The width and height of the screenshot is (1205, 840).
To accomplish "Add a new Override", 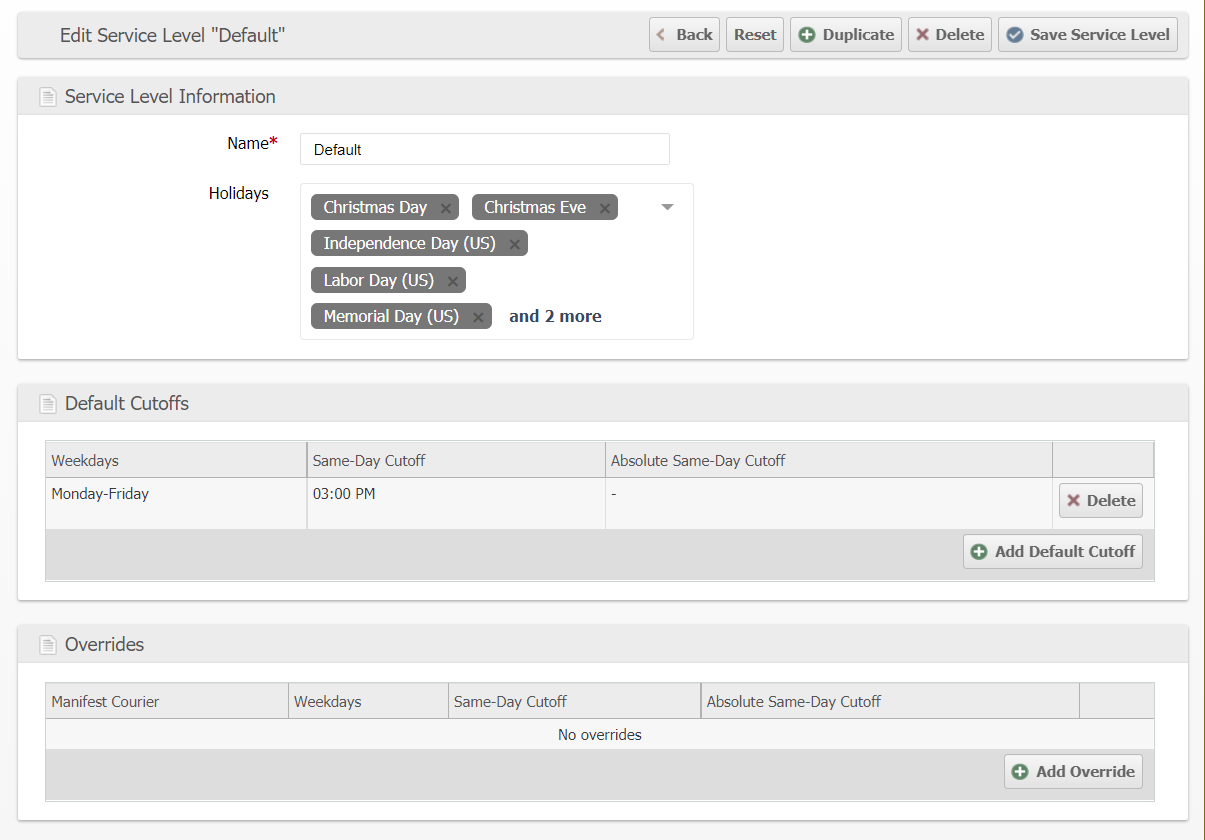I will [1073, 771].
